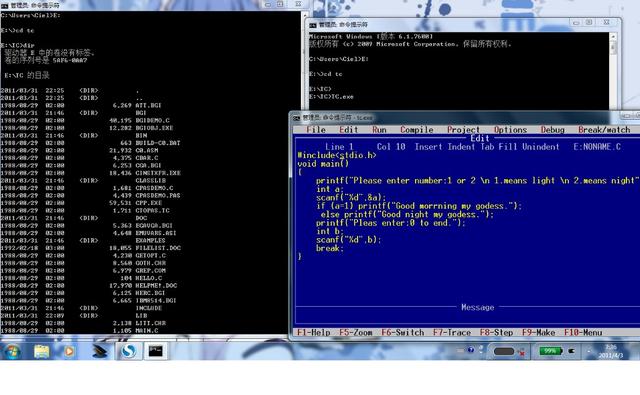Click the Sogou browser taskbar icon
Image resolution: width=640 pixels, height=395 pixels.
129,351
